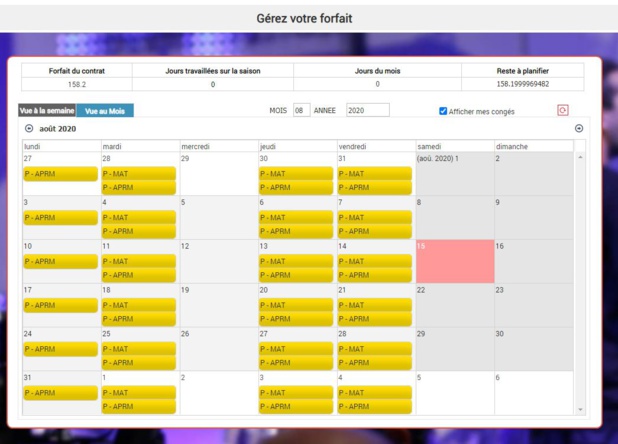Image resolution: width=618 pixels, height=444 pixels.
Task: Click the ANNEE input field
Action: pyautogui.click(x=367, y=111)
